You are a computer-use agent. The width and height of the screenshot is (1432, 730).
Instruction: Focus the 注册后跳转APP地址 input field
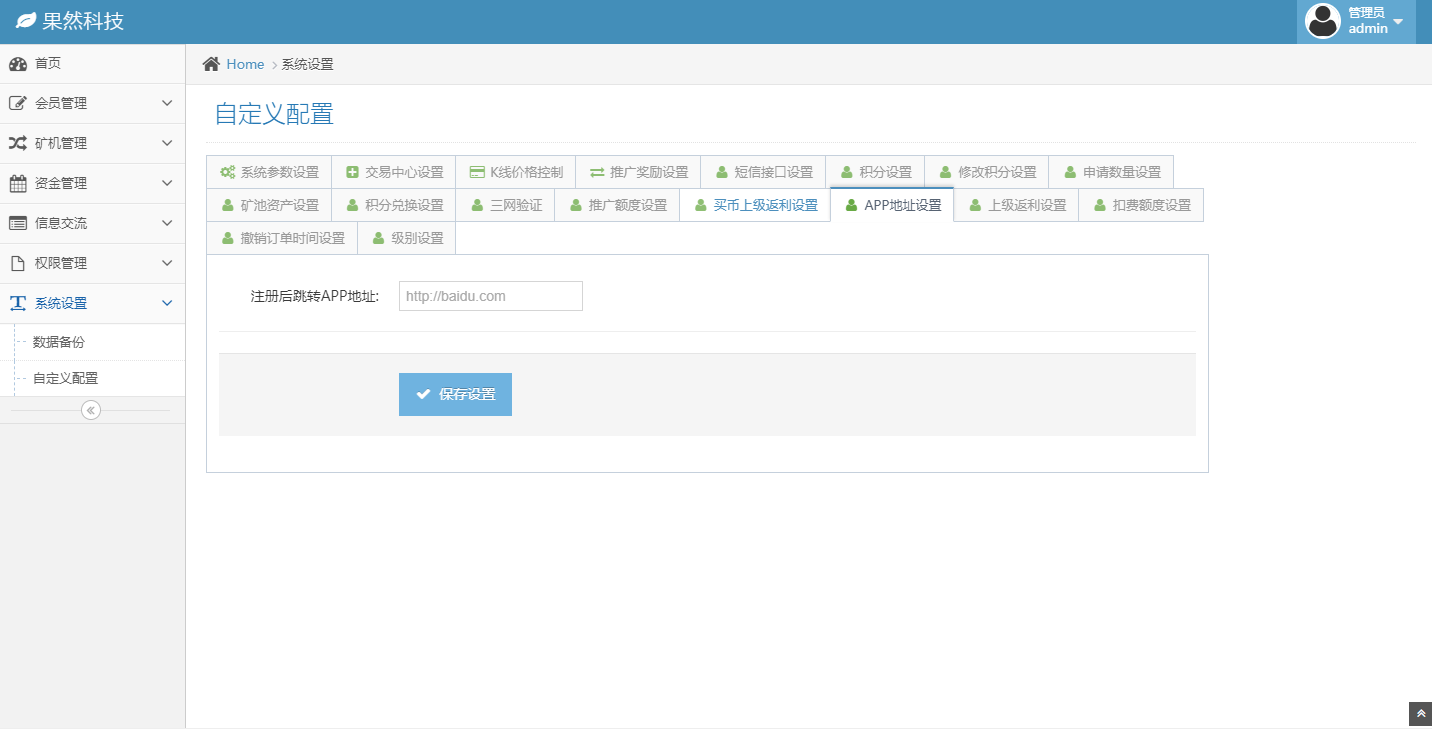(491, 296)
